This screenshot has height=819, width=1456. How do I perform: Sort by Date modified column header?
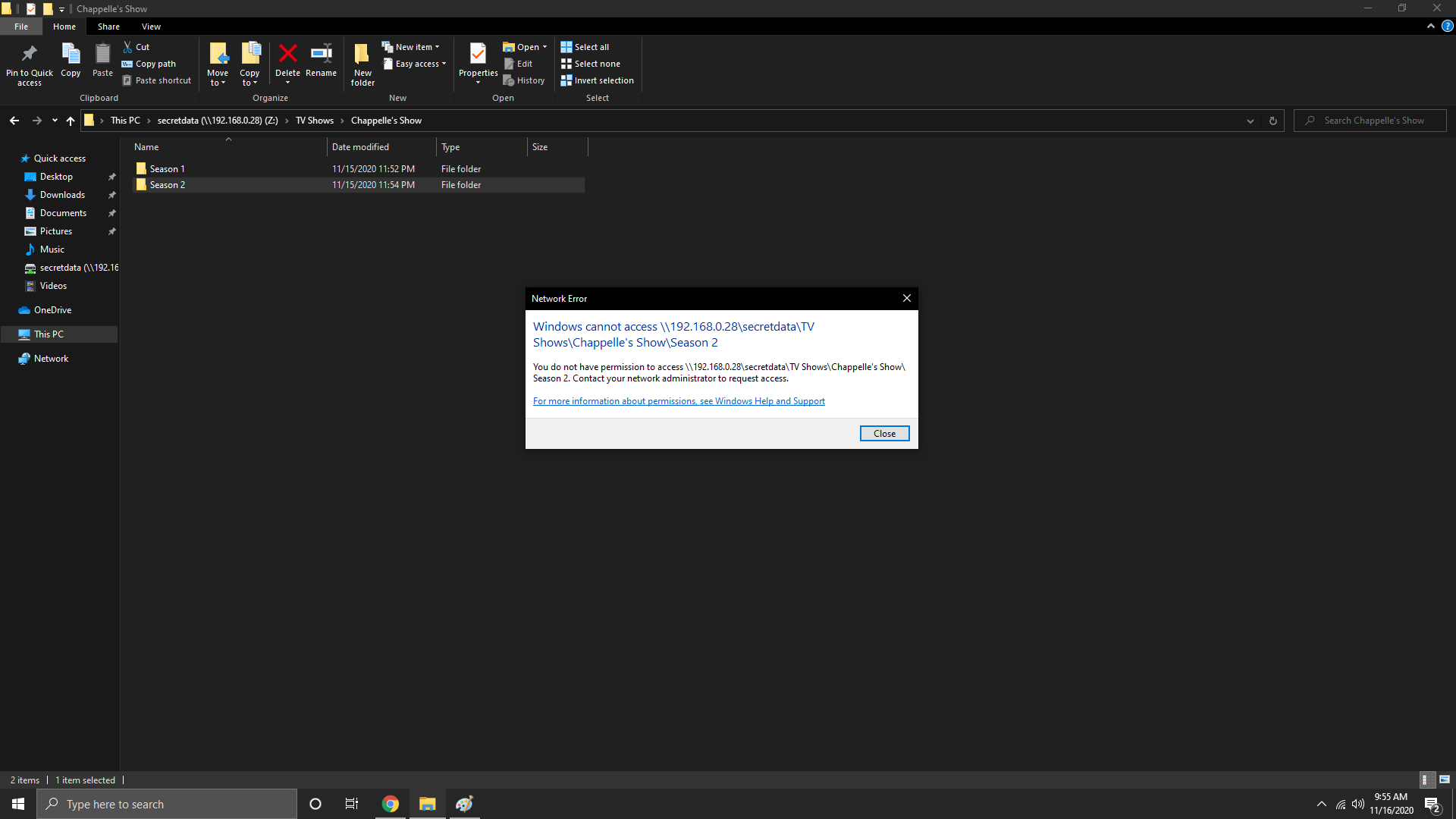(x=381, y=147)
